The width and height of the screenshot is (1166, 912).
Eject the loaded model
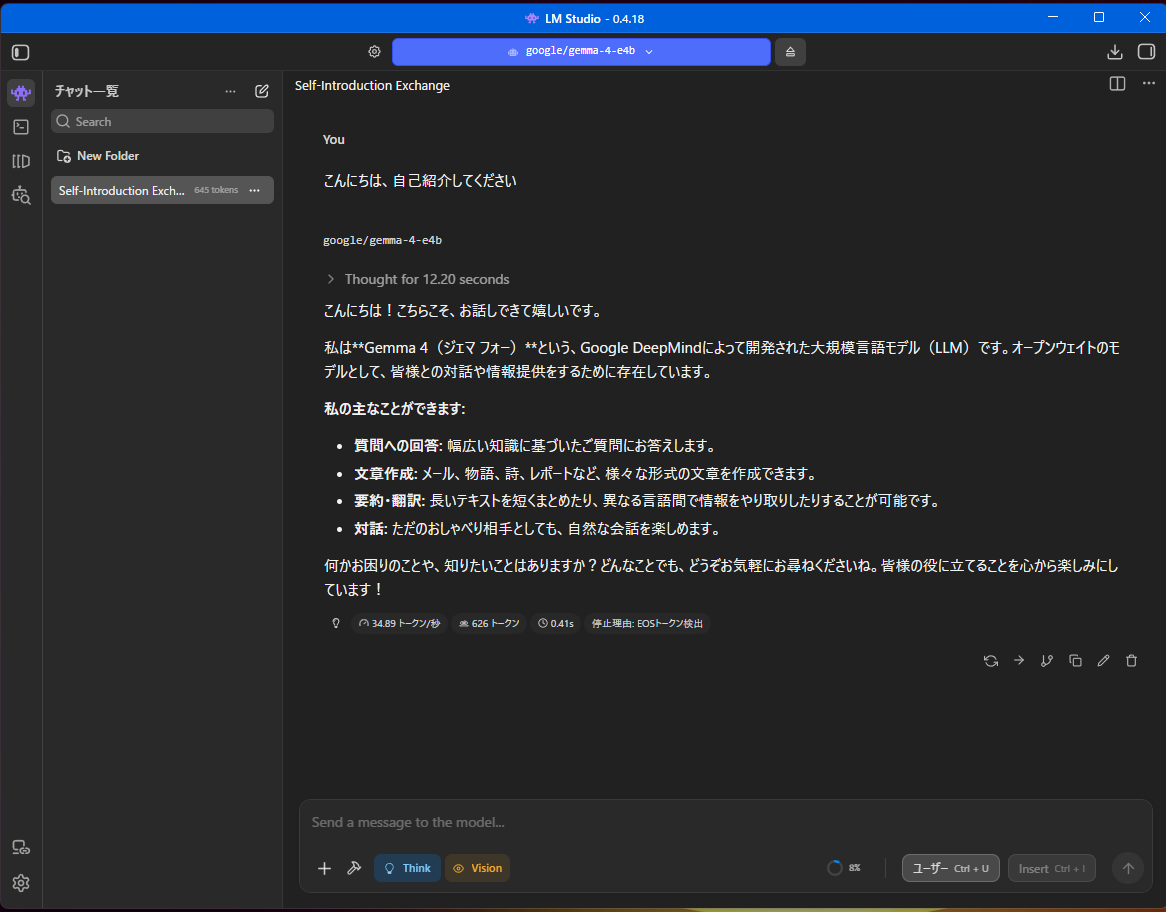pyautogui.click(x=790, y=52)
